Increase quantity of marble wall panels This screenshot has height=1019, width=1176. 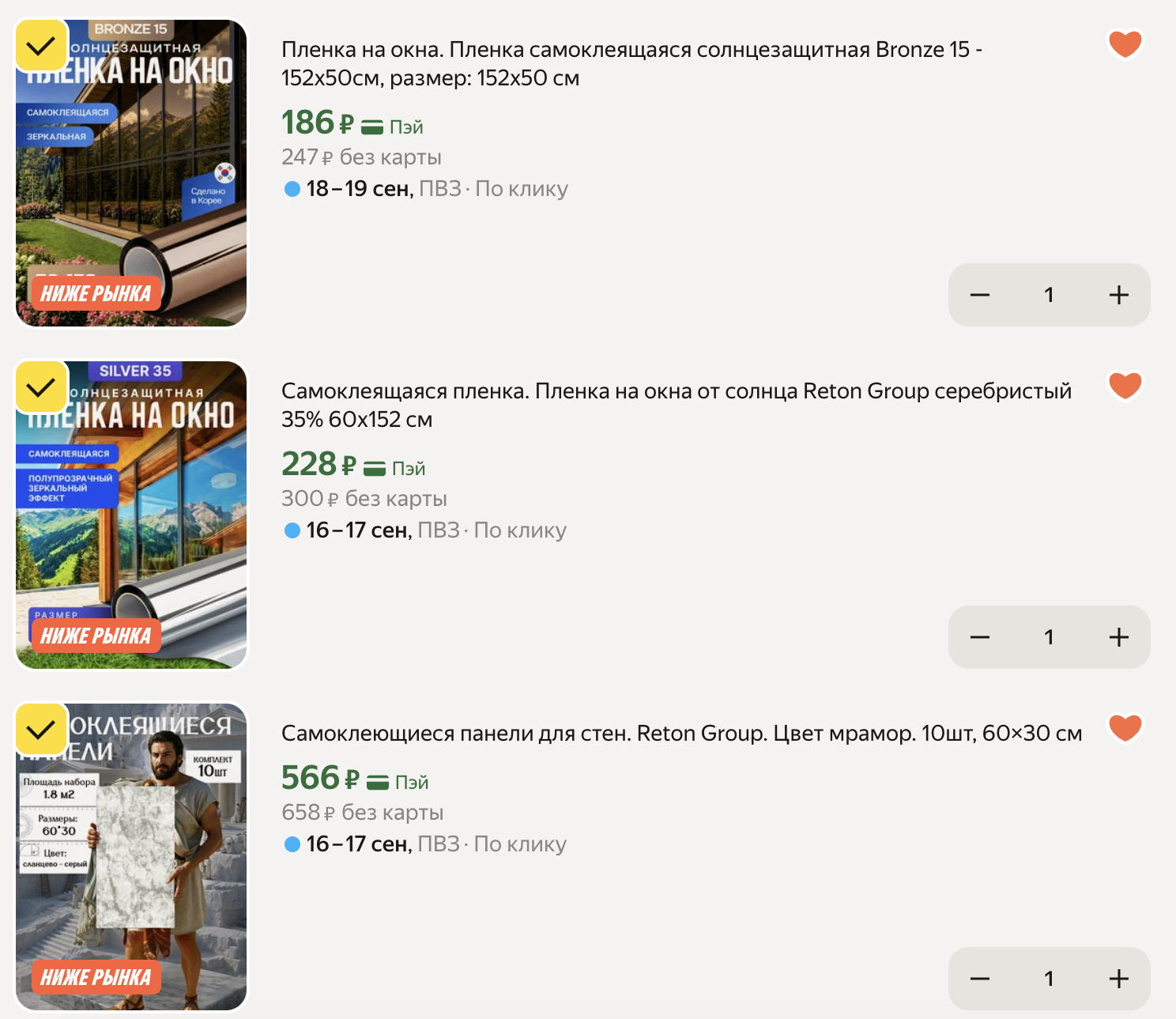click(1118, 979)
